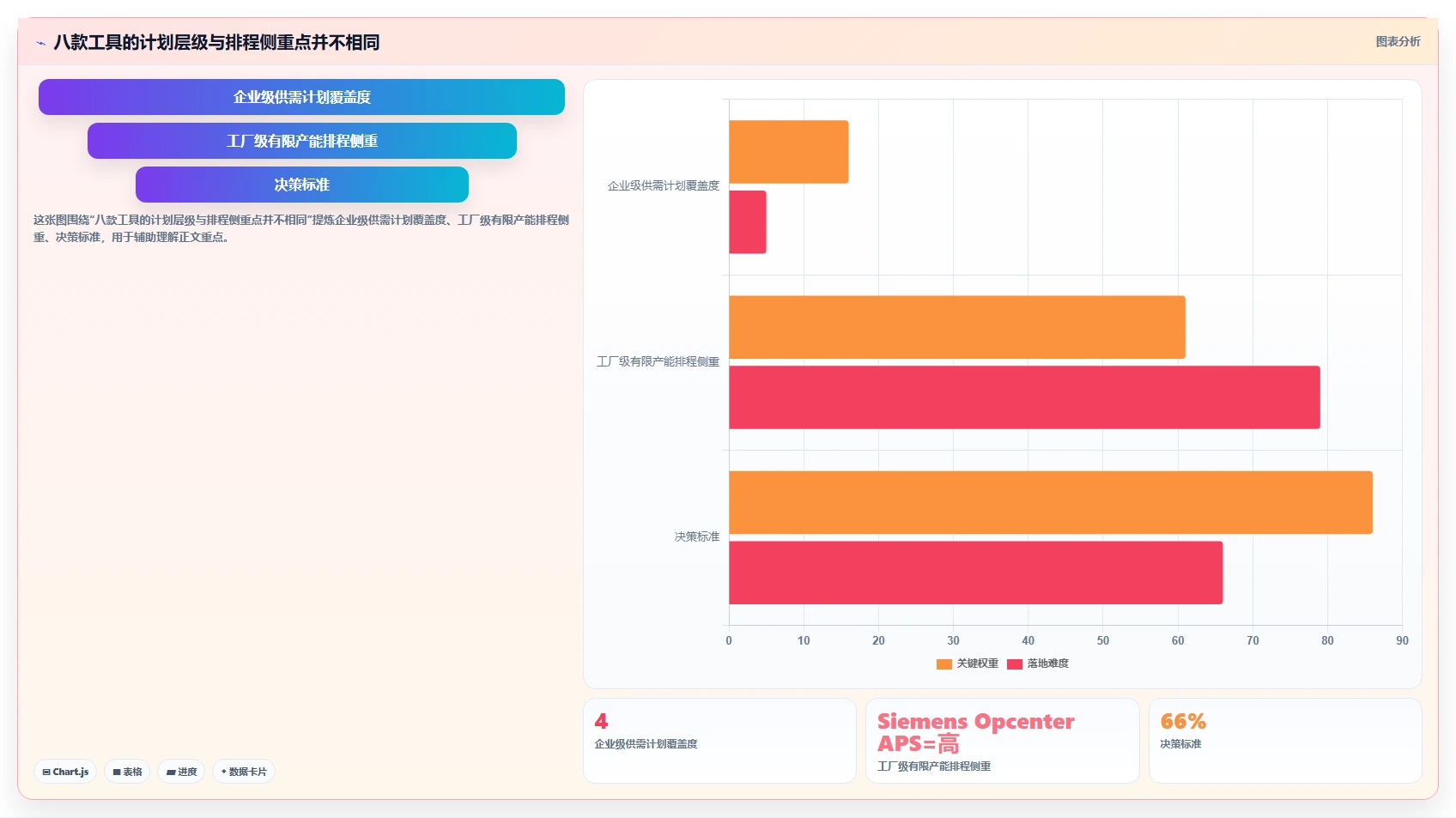Click the 图表分析 label in header

[x=1398, y=41]
